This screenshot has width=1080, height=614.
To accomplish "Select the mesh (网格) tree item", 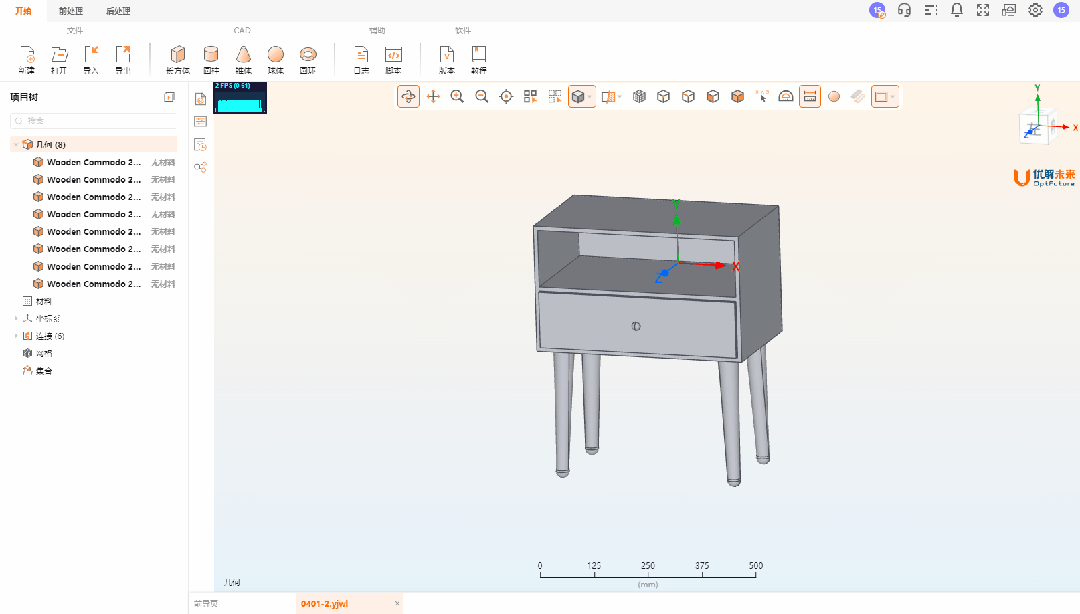I will coord(43,353).
